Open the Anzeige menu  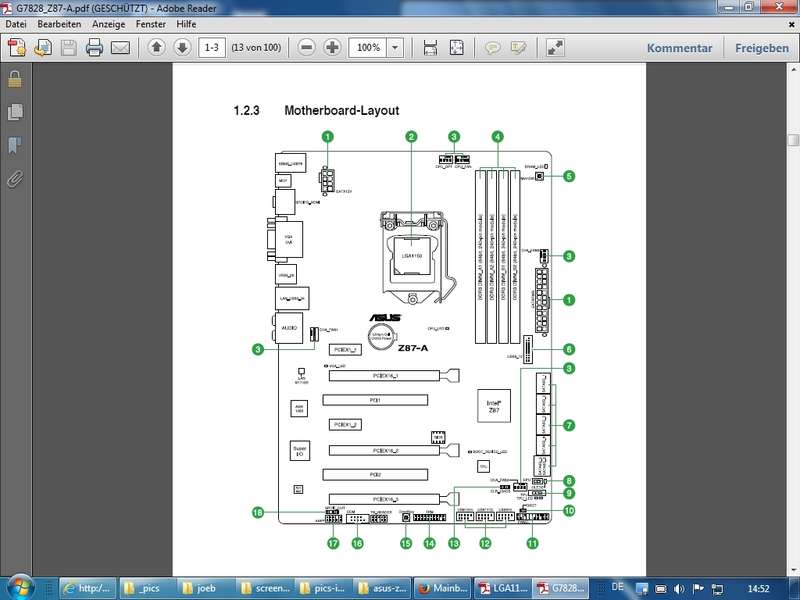(x=109, y=23)
